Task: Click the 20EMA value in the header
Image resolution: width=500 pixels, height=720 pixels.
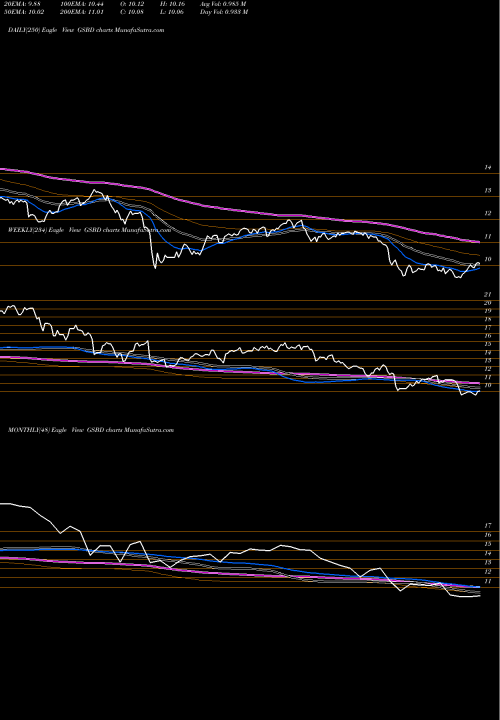Action: [22, 4]
